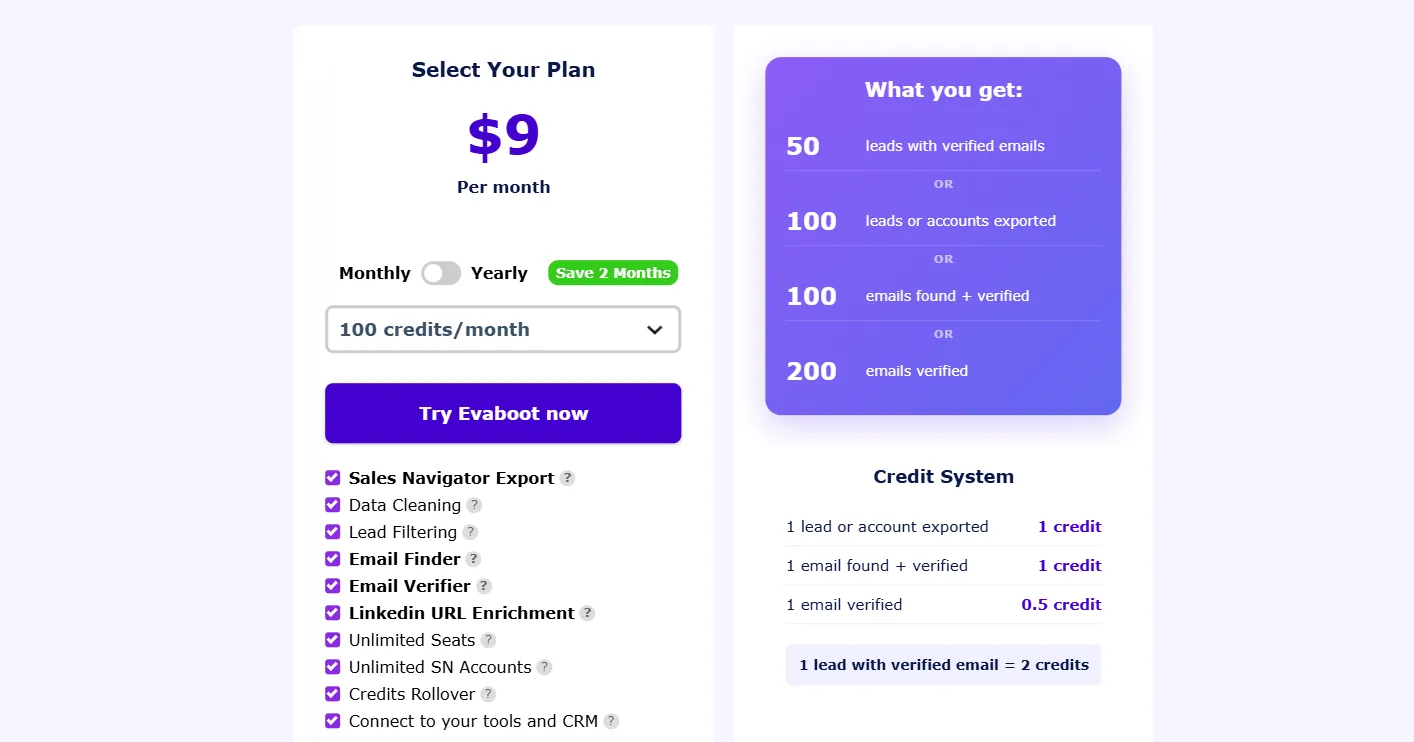The height and width of the screenshot is (742, 1414).
Task: Click question mark beside Lead Filtering
Action: (470, 532)
